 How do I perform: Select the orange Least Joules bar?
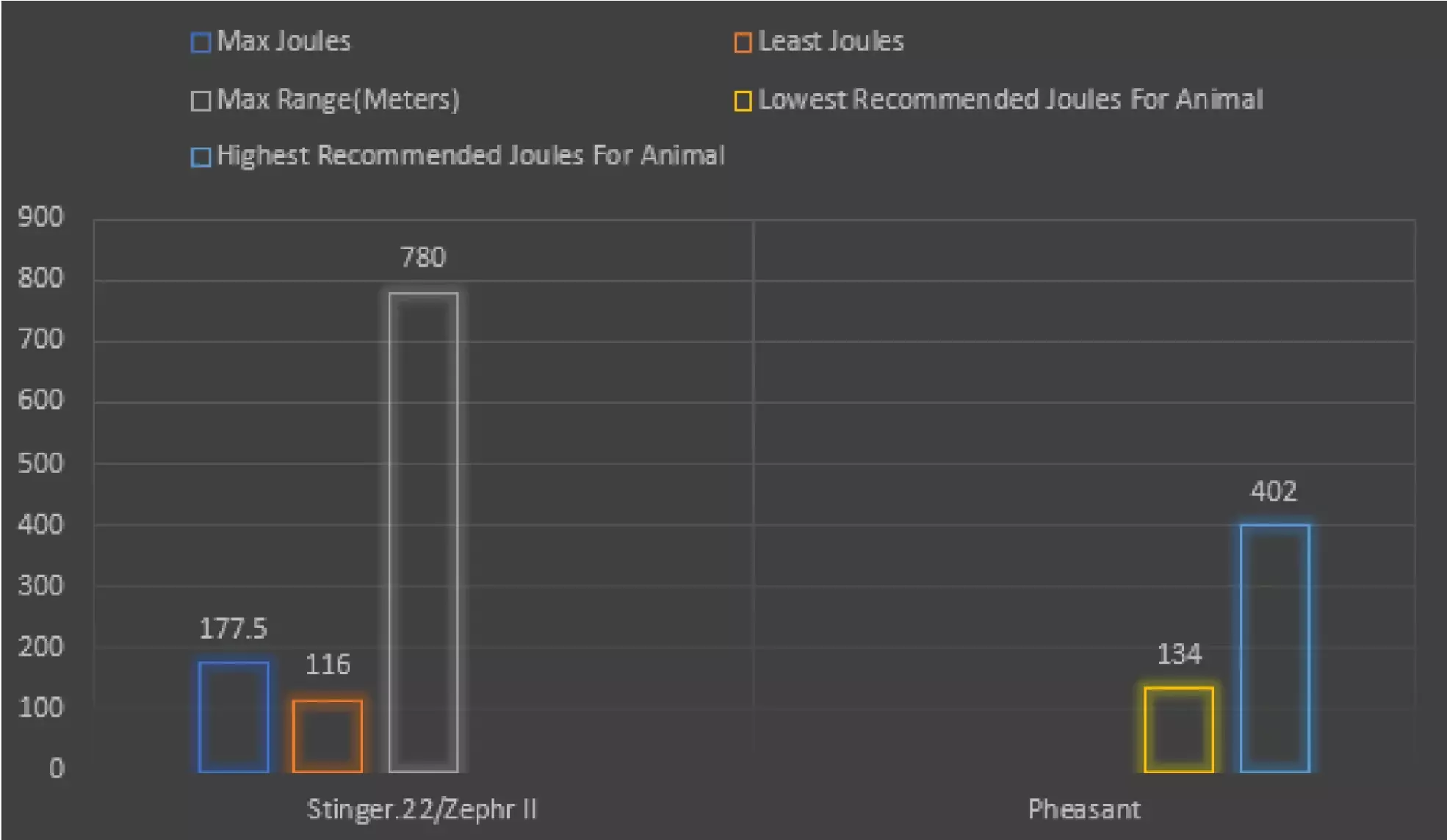click(328, 736)
